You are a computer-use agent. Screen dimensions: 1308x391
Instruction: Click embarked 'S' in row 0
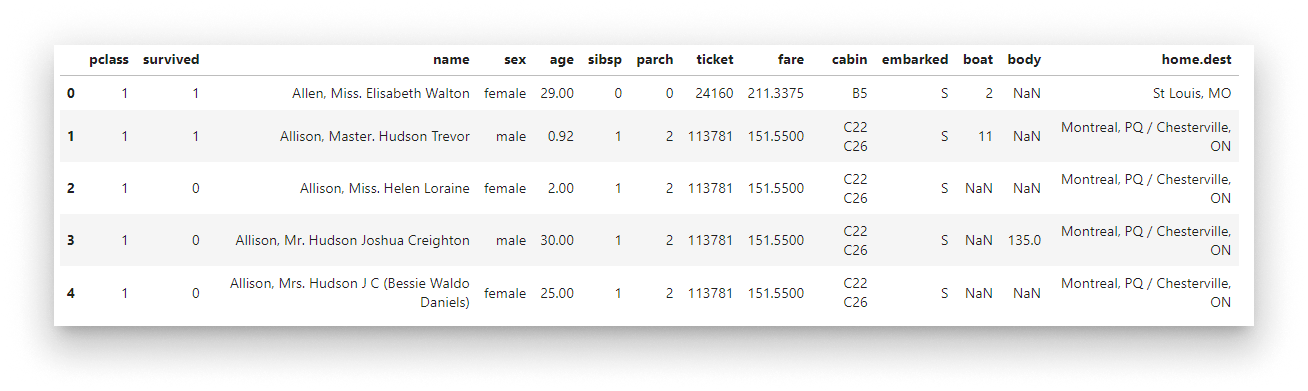(944, 93)
